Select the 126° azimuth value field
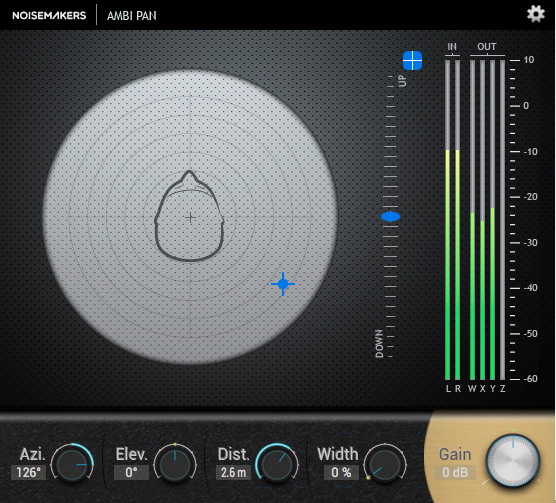Viewport: 556px width, 503px height. point(28,473)
